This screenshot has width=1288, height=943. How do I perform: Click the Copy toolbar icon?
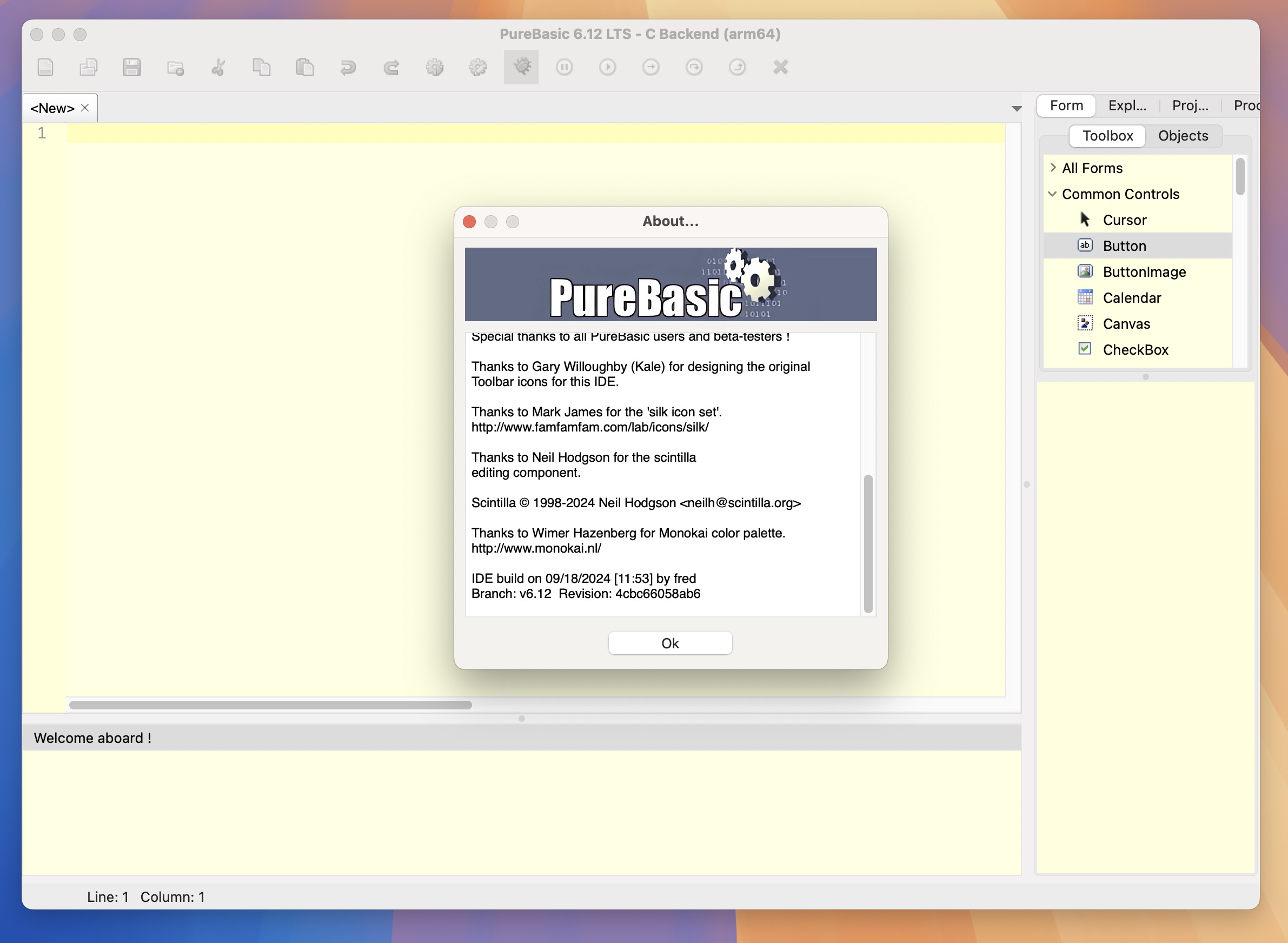point(261,68)
